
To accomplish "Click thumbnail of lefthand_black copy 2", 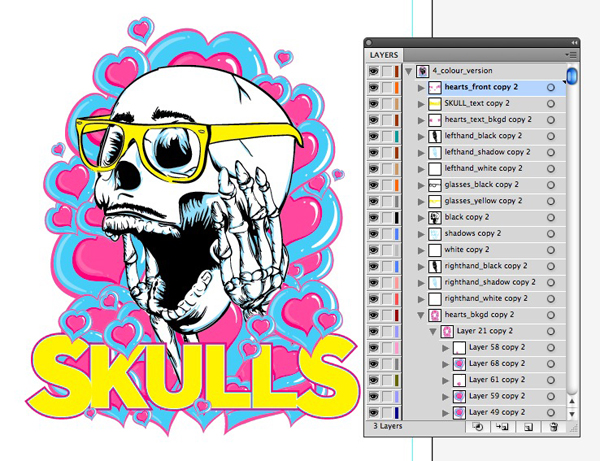I will 435,136.
